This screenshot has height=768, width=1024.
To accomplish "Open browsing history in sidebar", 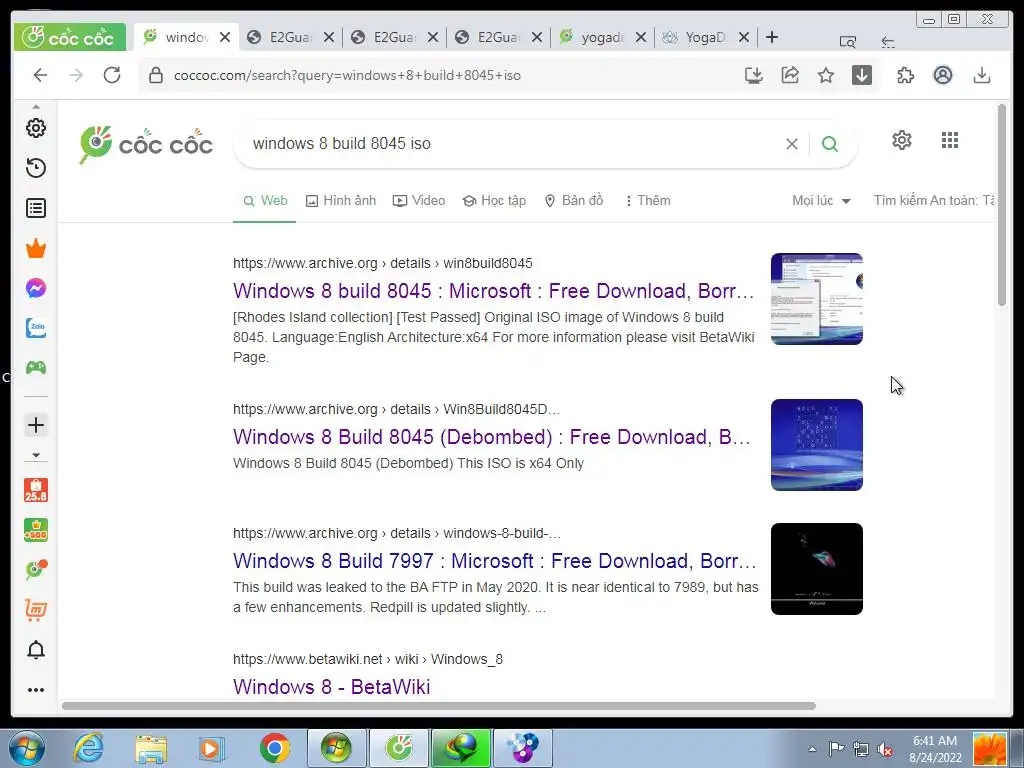I will tap(36, 168).
